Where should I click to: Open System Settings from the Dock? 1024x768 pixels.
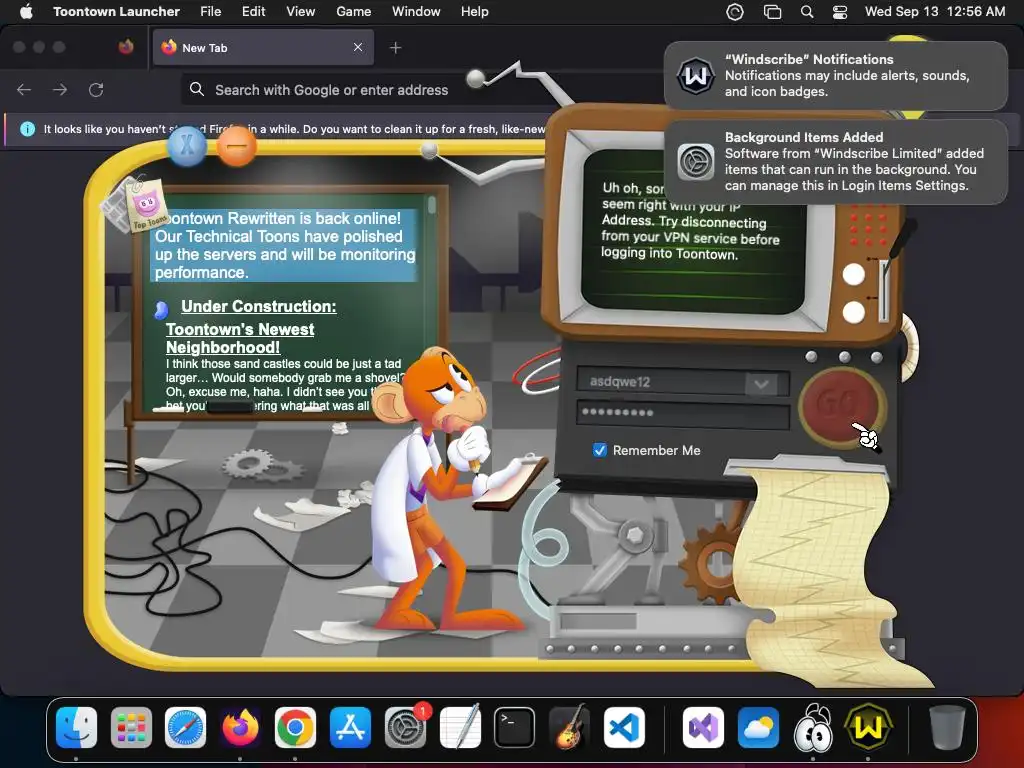(x=406, y=727)
